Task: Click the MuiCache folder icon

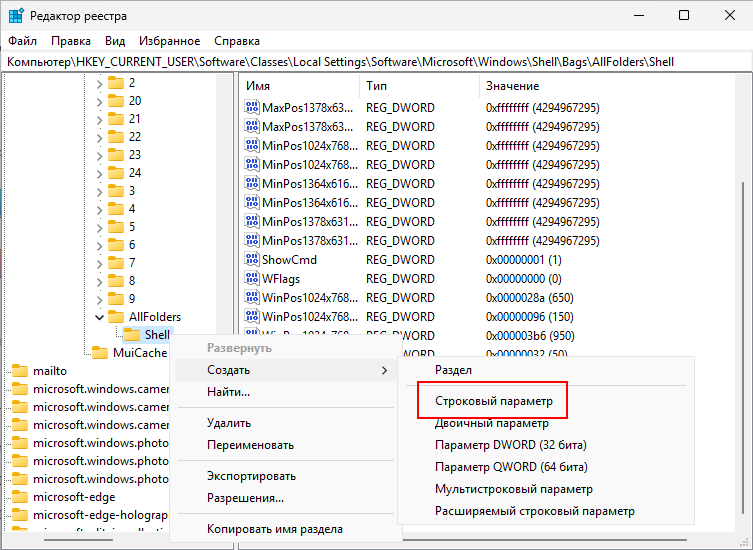Action: pyautogui.click(x=100, y=353)
